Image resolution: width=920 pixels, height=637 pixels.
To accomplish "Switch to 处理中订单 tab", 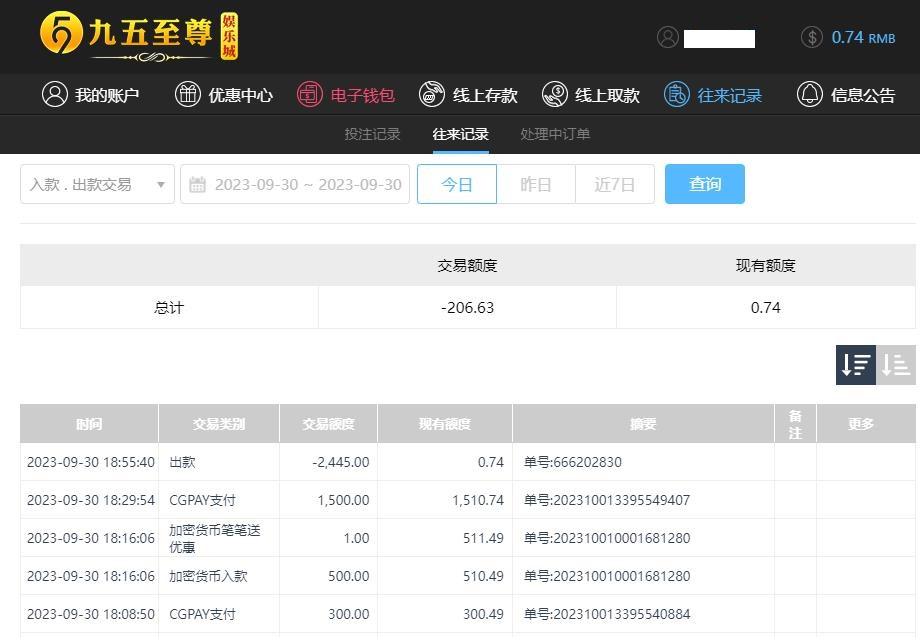I will [555, 134].
